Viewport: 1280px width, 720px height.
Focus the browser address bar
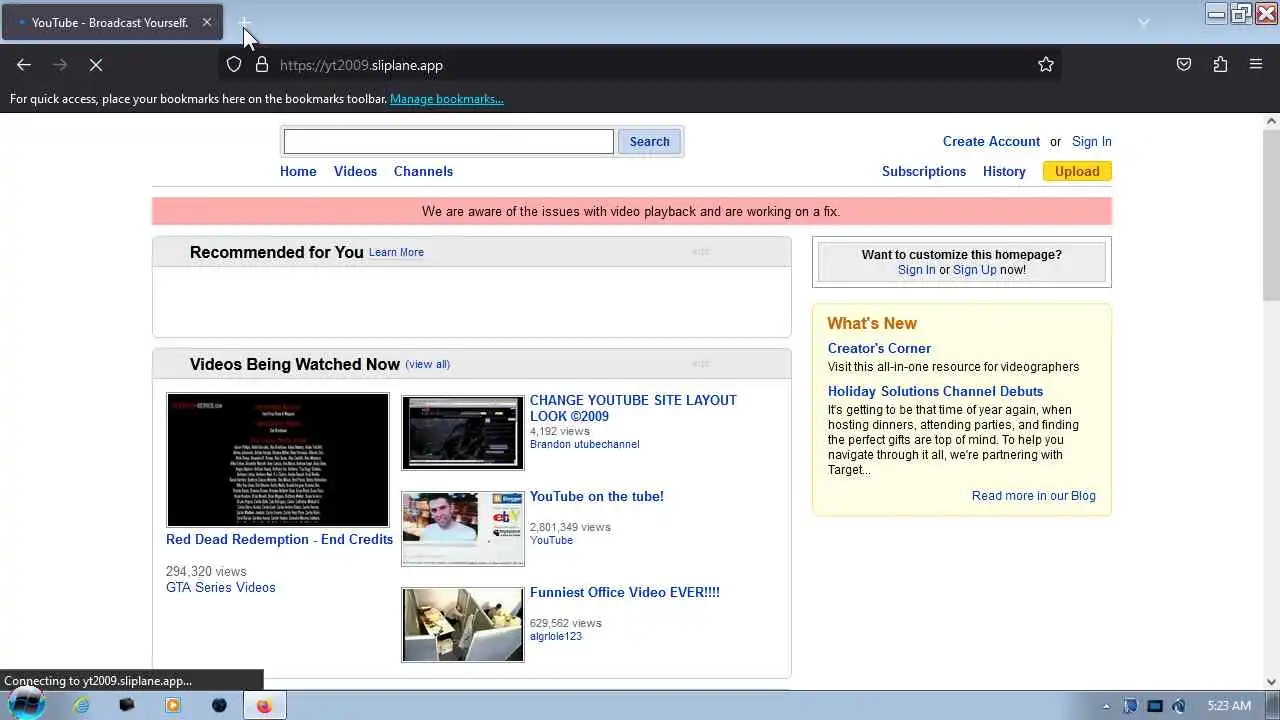(x=640, y=65)
